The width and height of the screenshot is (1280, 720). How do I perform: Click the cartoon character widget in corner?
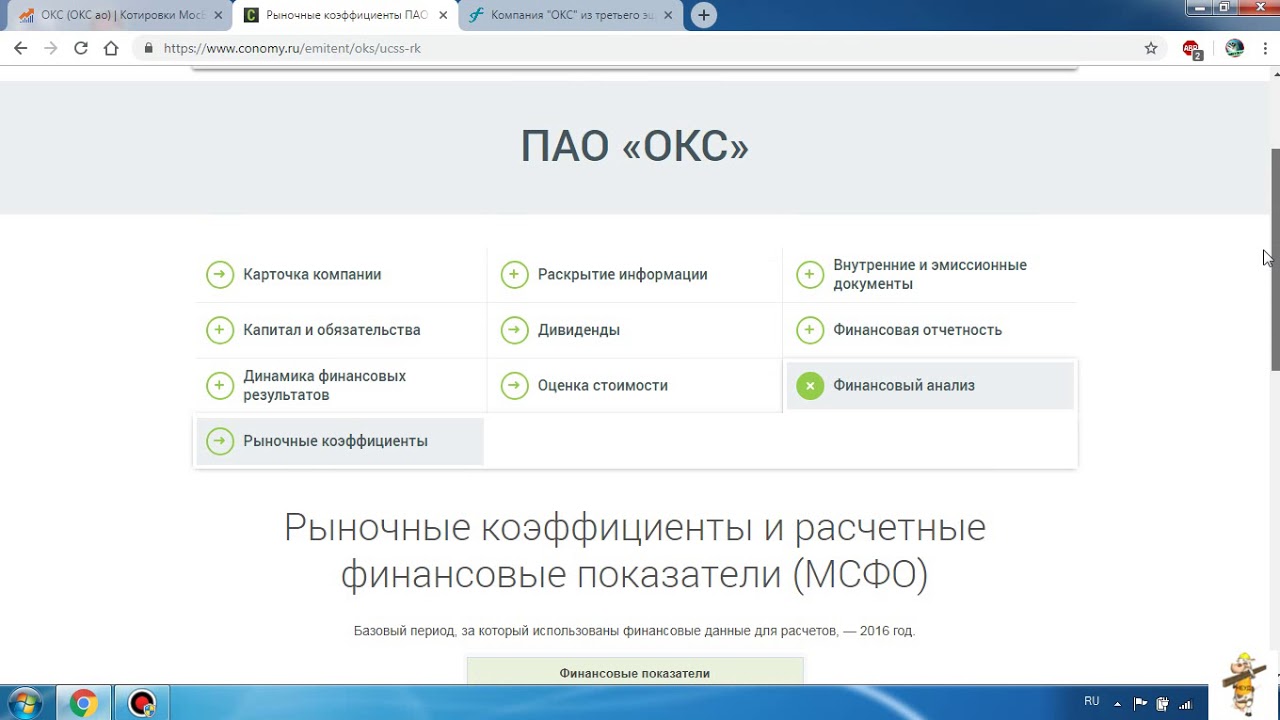pyautogui.click(x=1245, y=683)
